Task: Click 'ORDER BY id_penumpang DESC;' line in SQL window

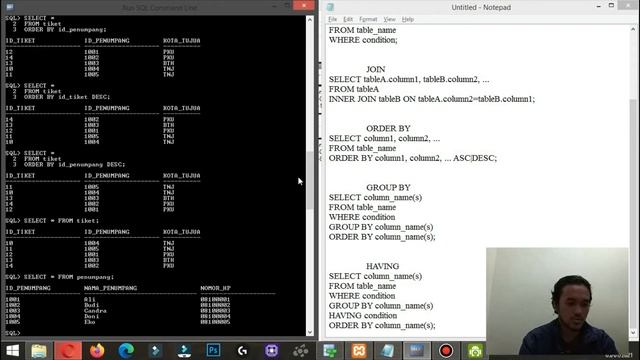Action: pos(75,164)
